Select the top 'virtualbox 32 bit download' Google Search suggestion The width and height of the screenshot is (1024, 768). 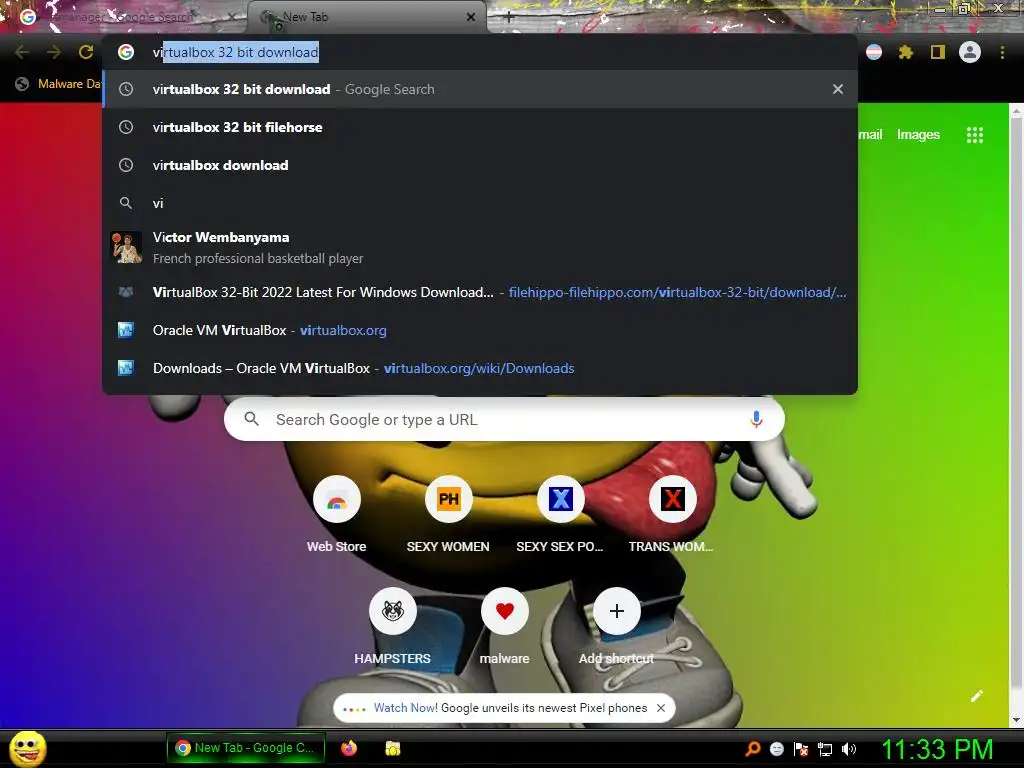(x=480, y=89)
